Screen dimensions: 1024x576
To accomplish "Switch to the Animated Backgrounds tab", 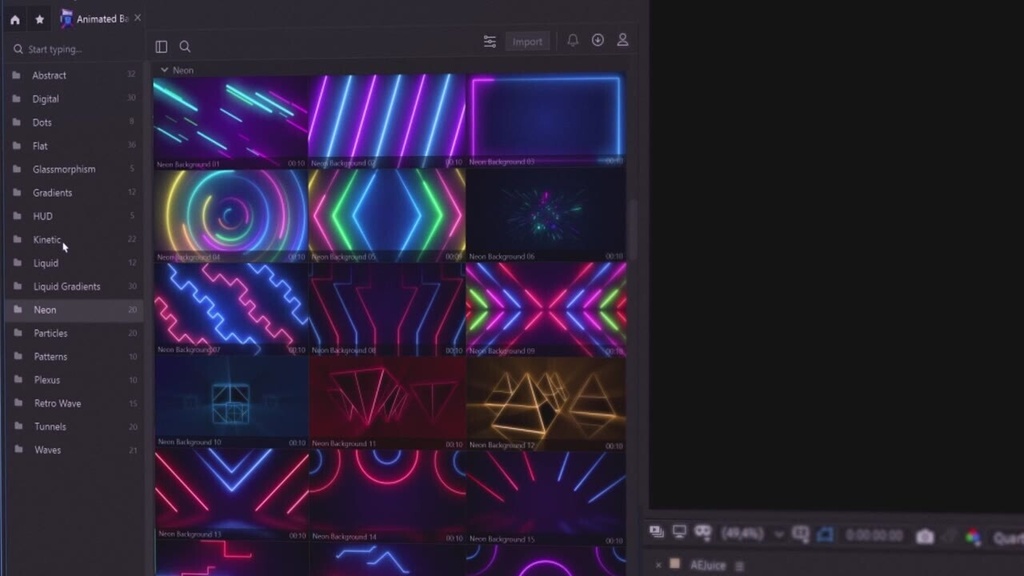I will pos(95,19).
